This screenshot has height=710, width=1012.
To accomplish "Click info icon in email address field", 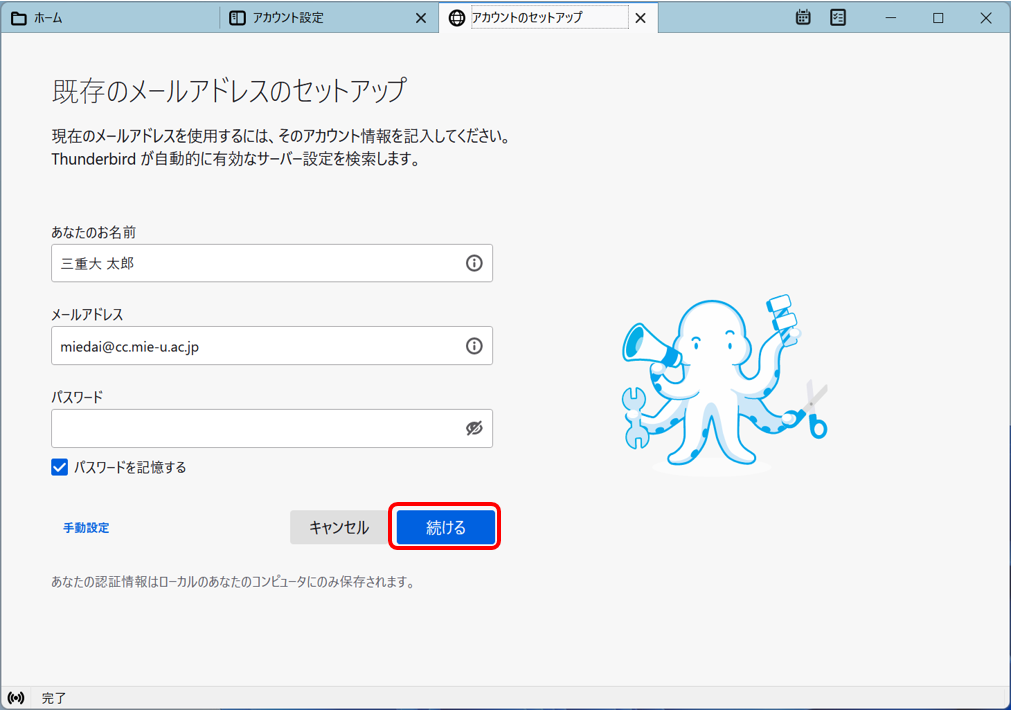I will point(474,346).
